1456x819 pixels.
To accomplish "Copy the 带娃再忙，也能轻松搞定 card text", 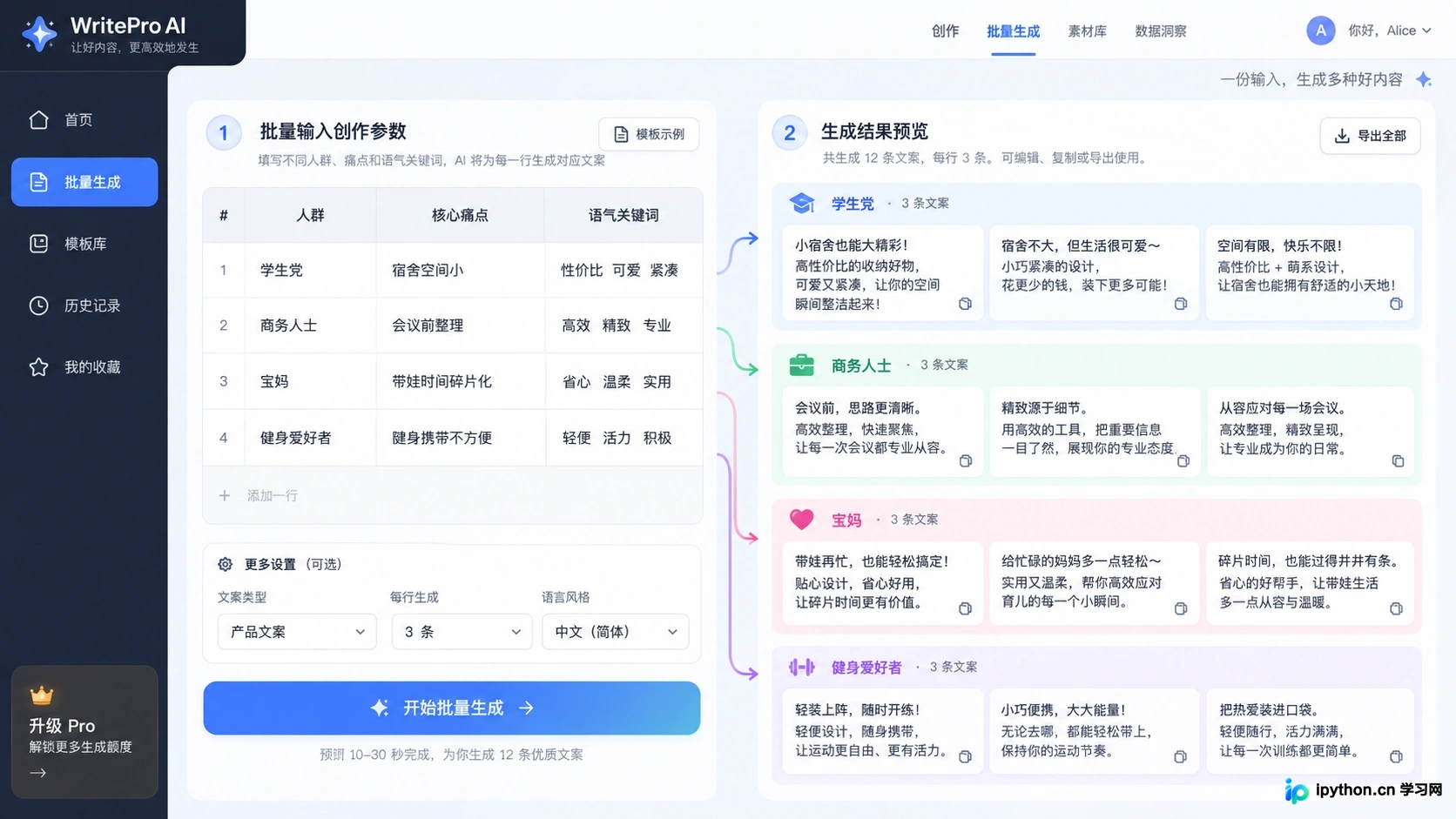I will (965, 608).
